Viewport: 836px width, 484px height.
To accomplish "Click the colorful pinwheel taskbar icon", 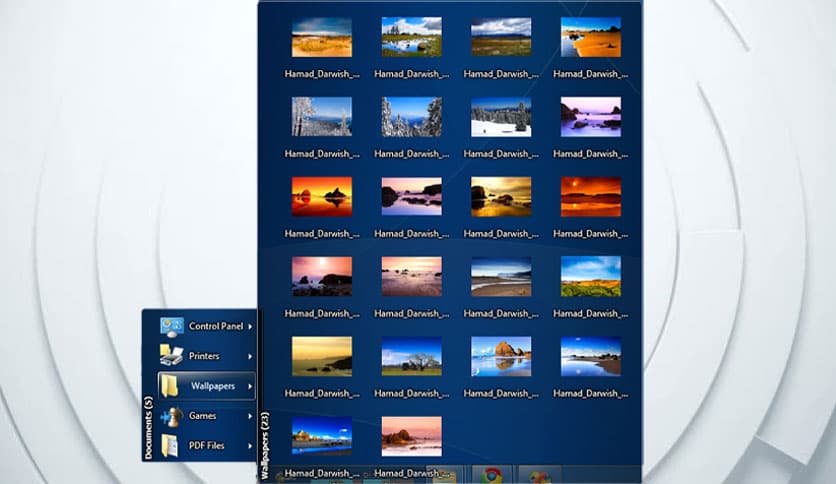I will click(x=540, y=477).
